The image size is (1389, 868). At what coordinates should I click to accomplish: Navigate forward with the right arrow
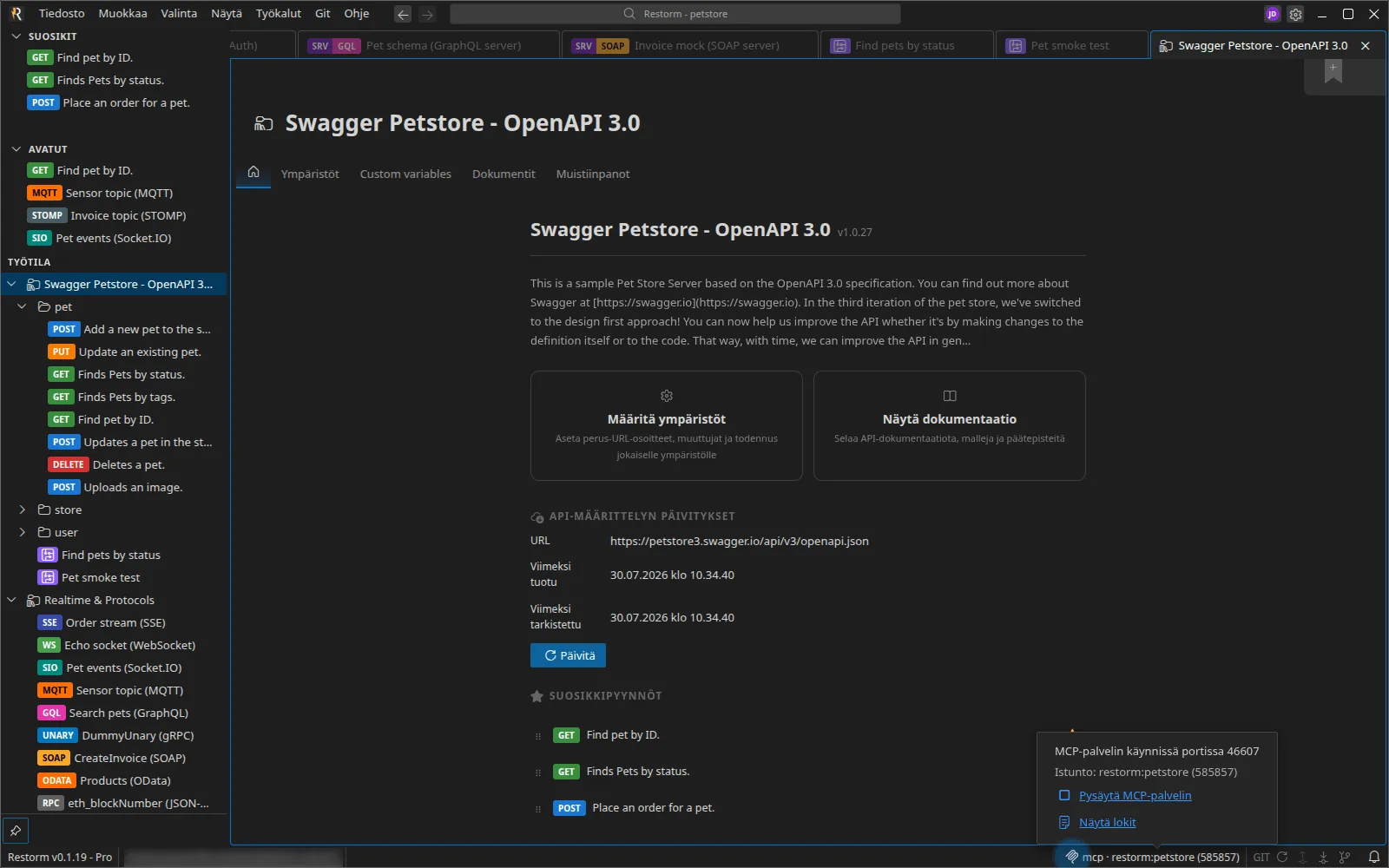427,14
